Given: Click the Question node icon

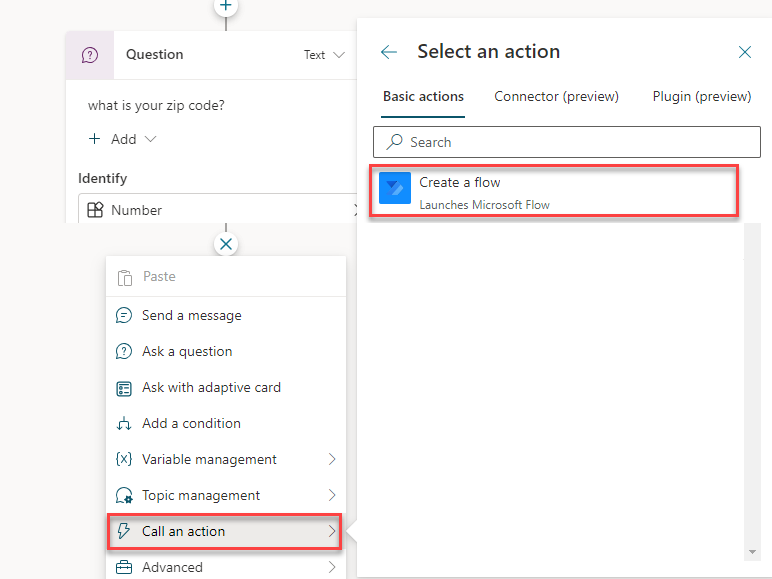Looking at the screenshot, I should [x=90, y=55].
